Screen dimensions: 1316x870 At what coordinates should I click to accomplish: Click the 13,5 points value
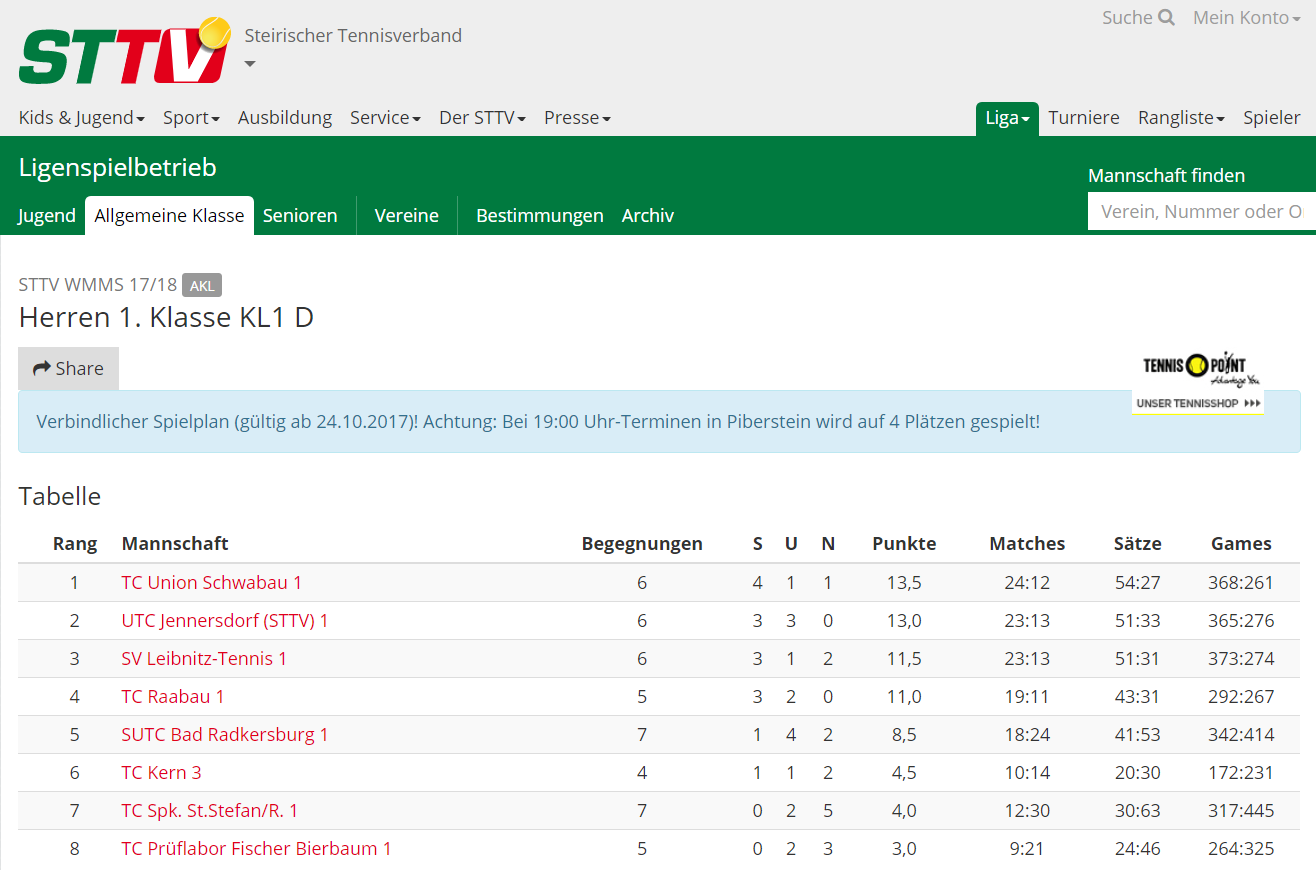pos(904,583)
